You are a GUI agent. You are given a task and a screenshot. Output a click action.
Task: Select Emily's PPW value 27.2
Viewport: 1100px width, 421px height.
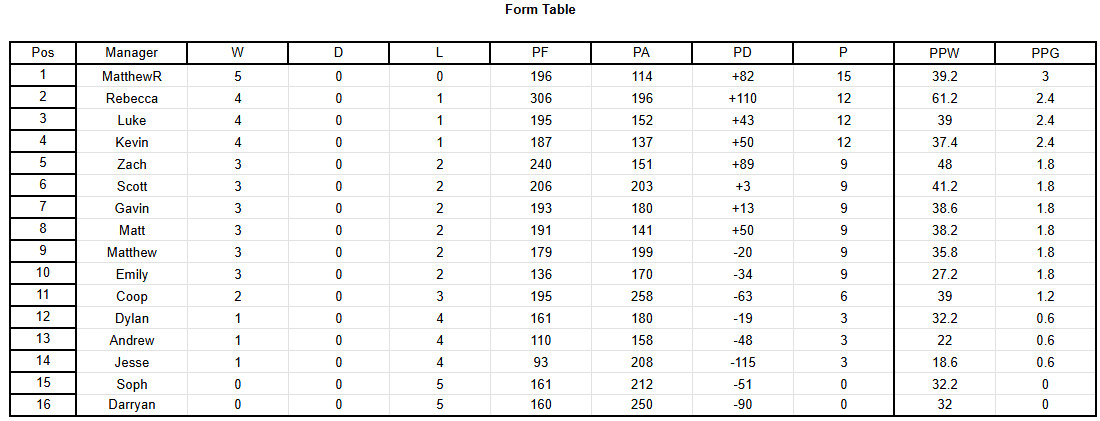944,274
